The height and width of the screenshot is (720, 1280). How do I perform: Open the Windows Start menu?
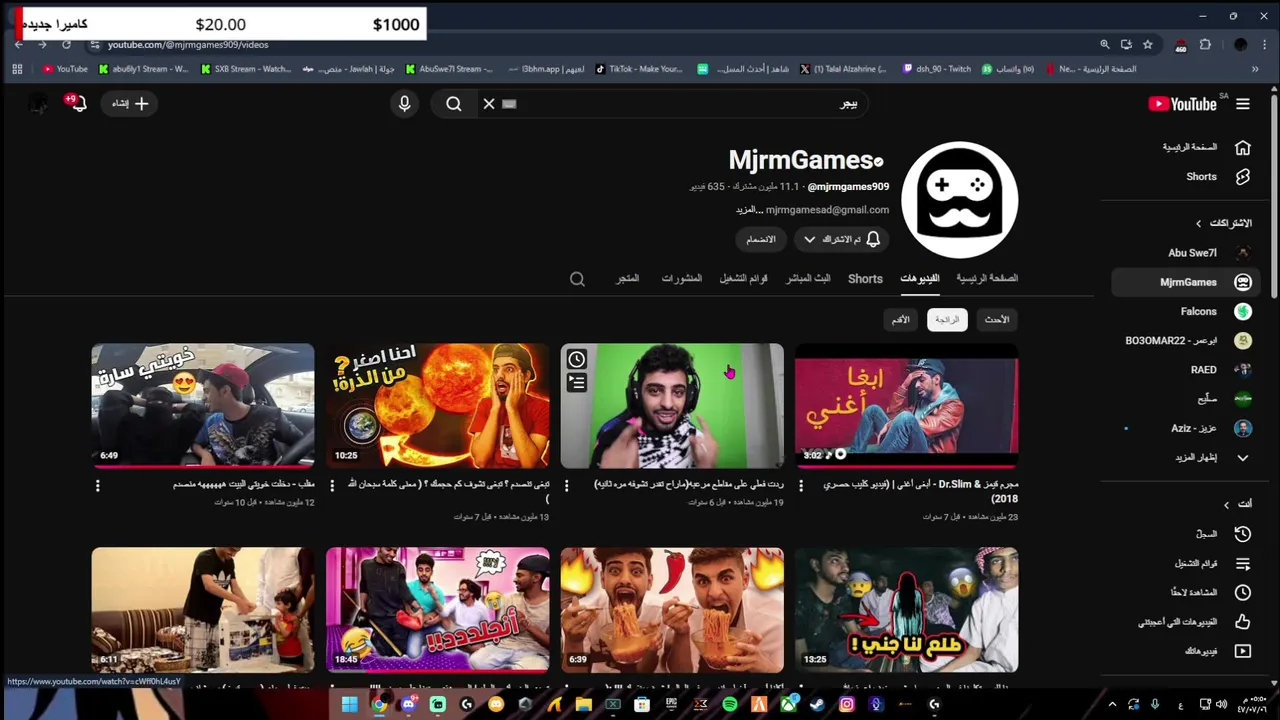349,704
